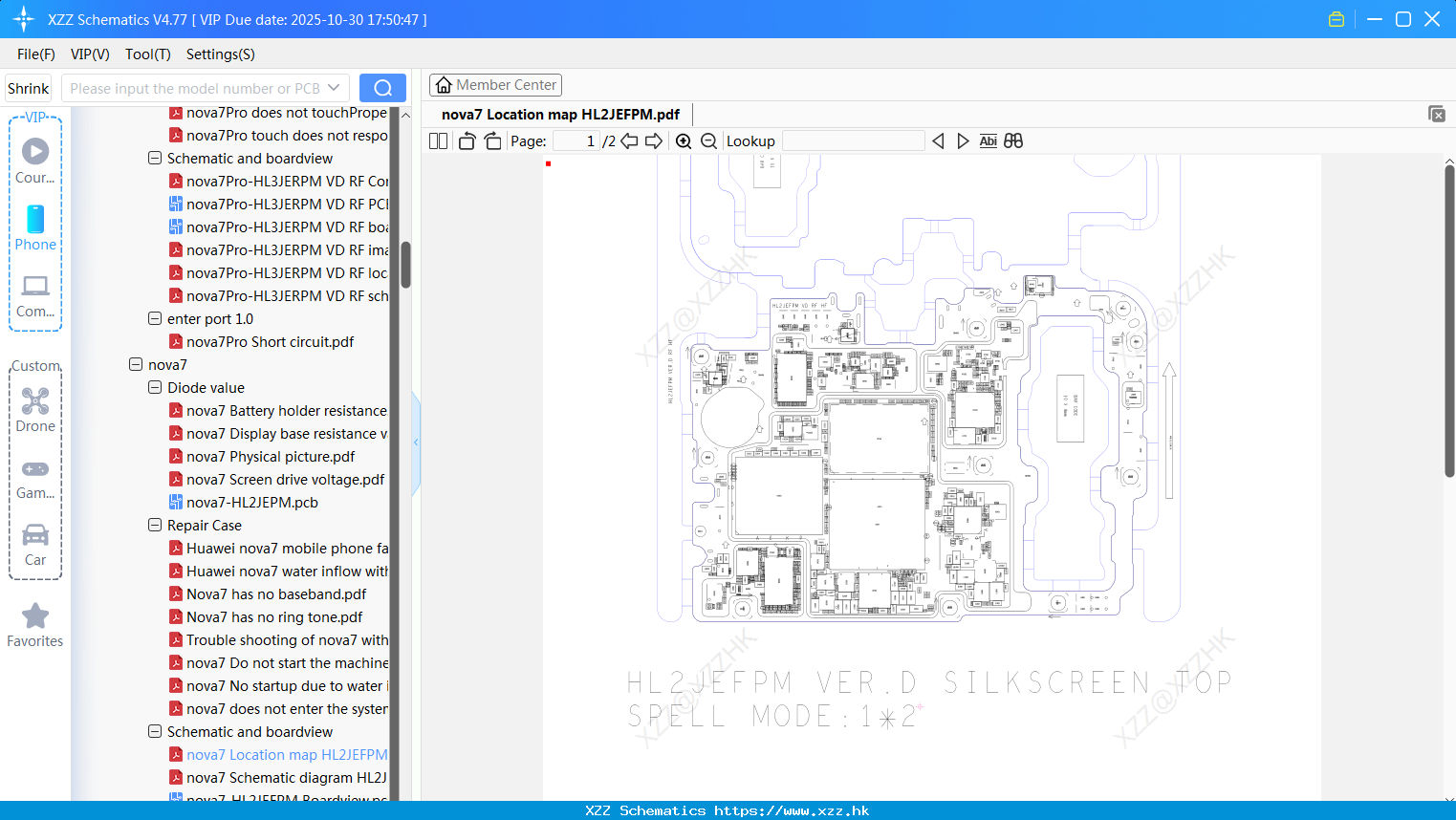Open VIP(V) menu

click(90, 54)
